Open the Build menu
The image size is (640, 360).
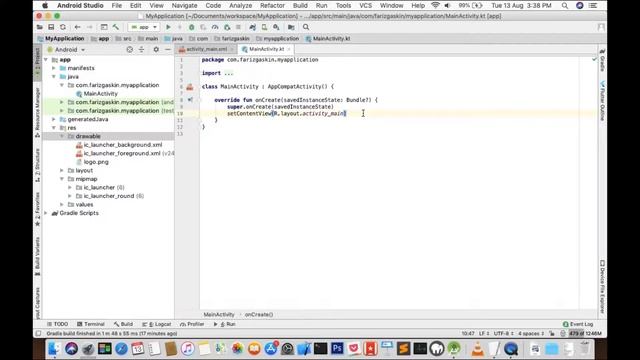click(300, 5)
